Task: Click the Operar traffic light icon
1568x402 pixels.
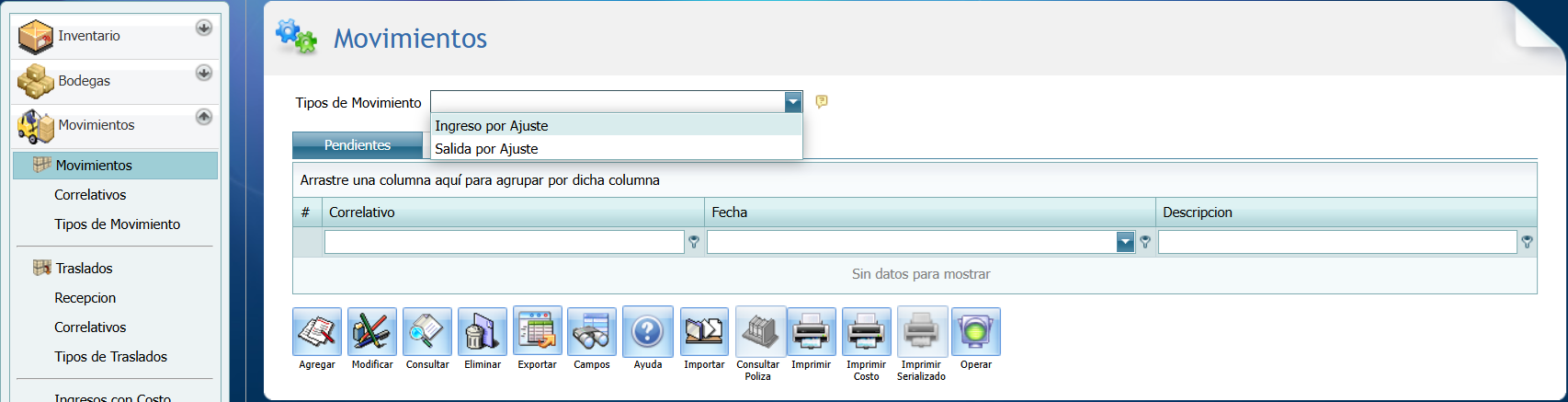Action: click(x=976, y=332)
